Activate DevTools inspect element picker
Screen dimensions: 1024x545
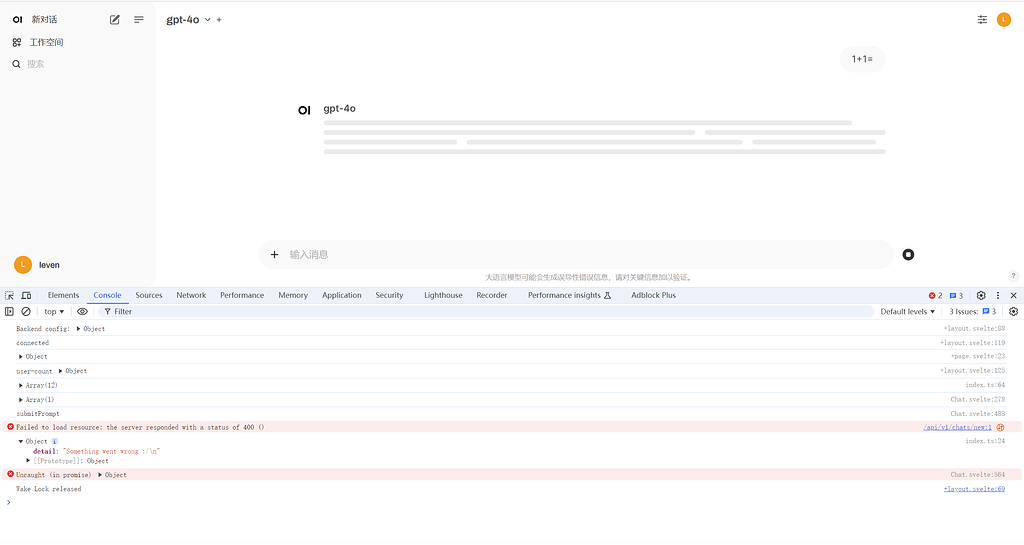pos(9,296)
